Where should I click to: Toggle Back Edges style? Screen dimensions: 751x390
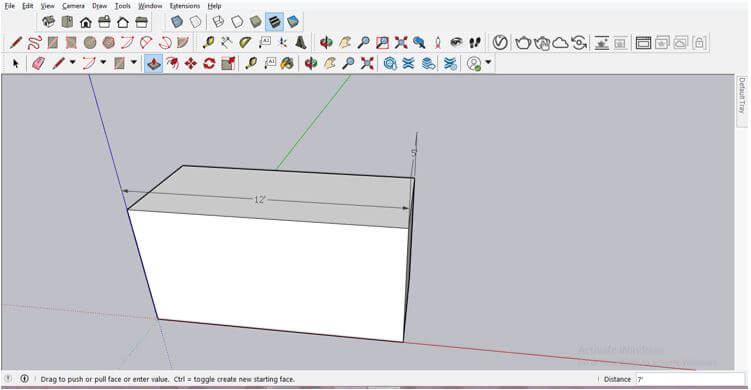(195, 22)
